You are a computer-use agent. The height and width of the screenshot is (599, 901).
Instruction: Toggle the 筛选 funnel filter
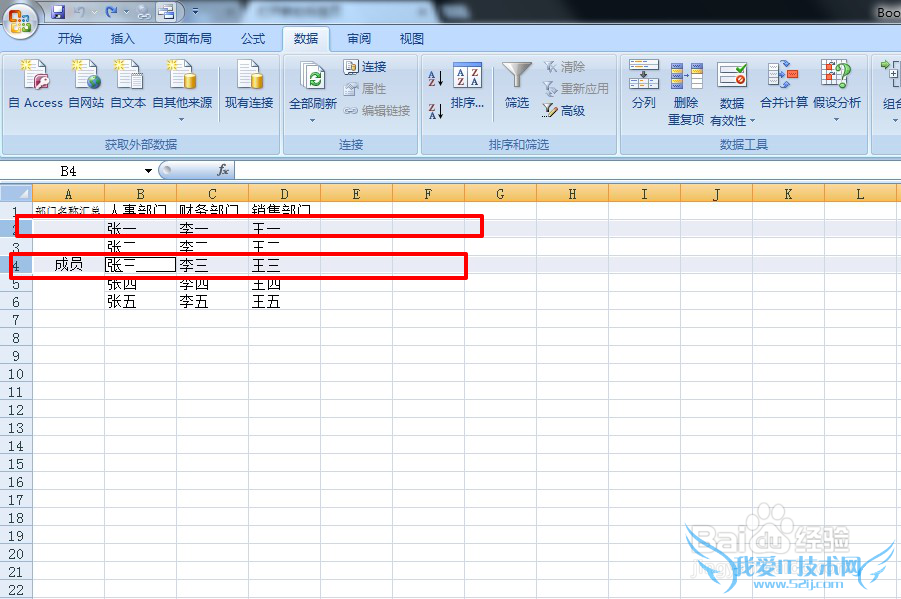[x=517, y=85]
